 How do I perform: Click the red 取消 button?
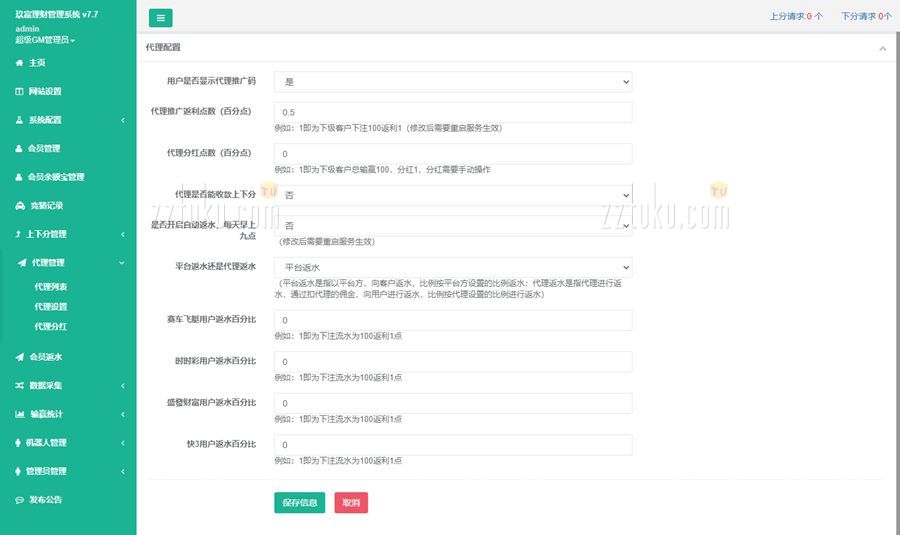click(351, 503)
